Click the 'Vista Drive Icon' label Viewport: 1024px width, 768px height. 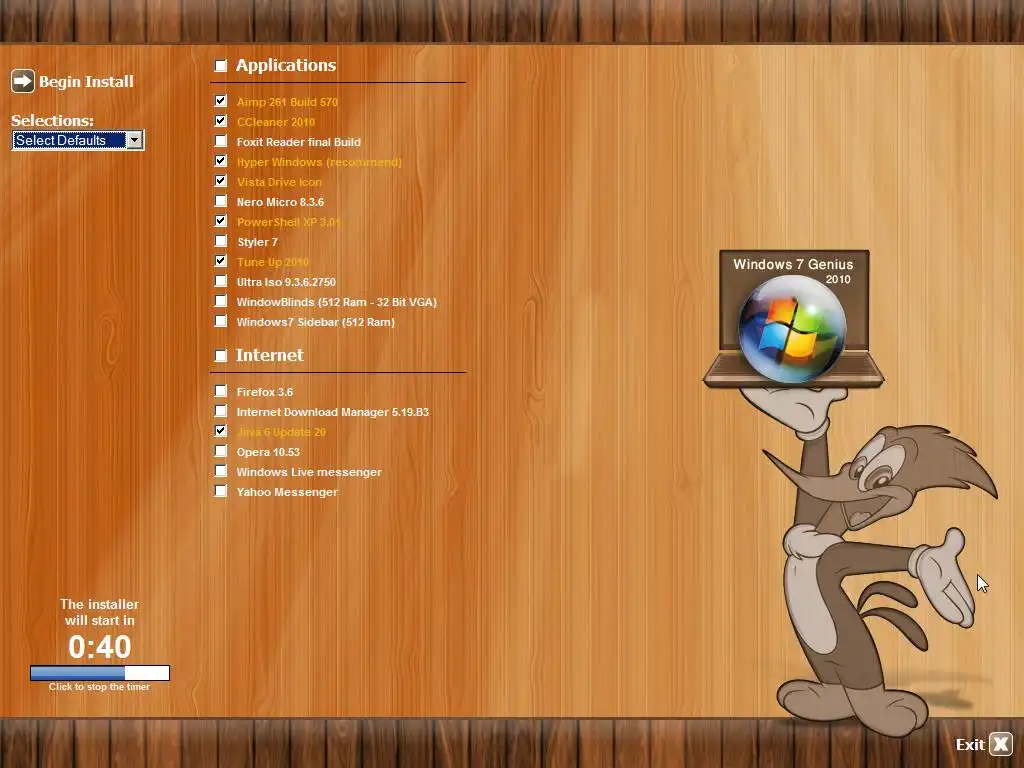click(279, 182)
